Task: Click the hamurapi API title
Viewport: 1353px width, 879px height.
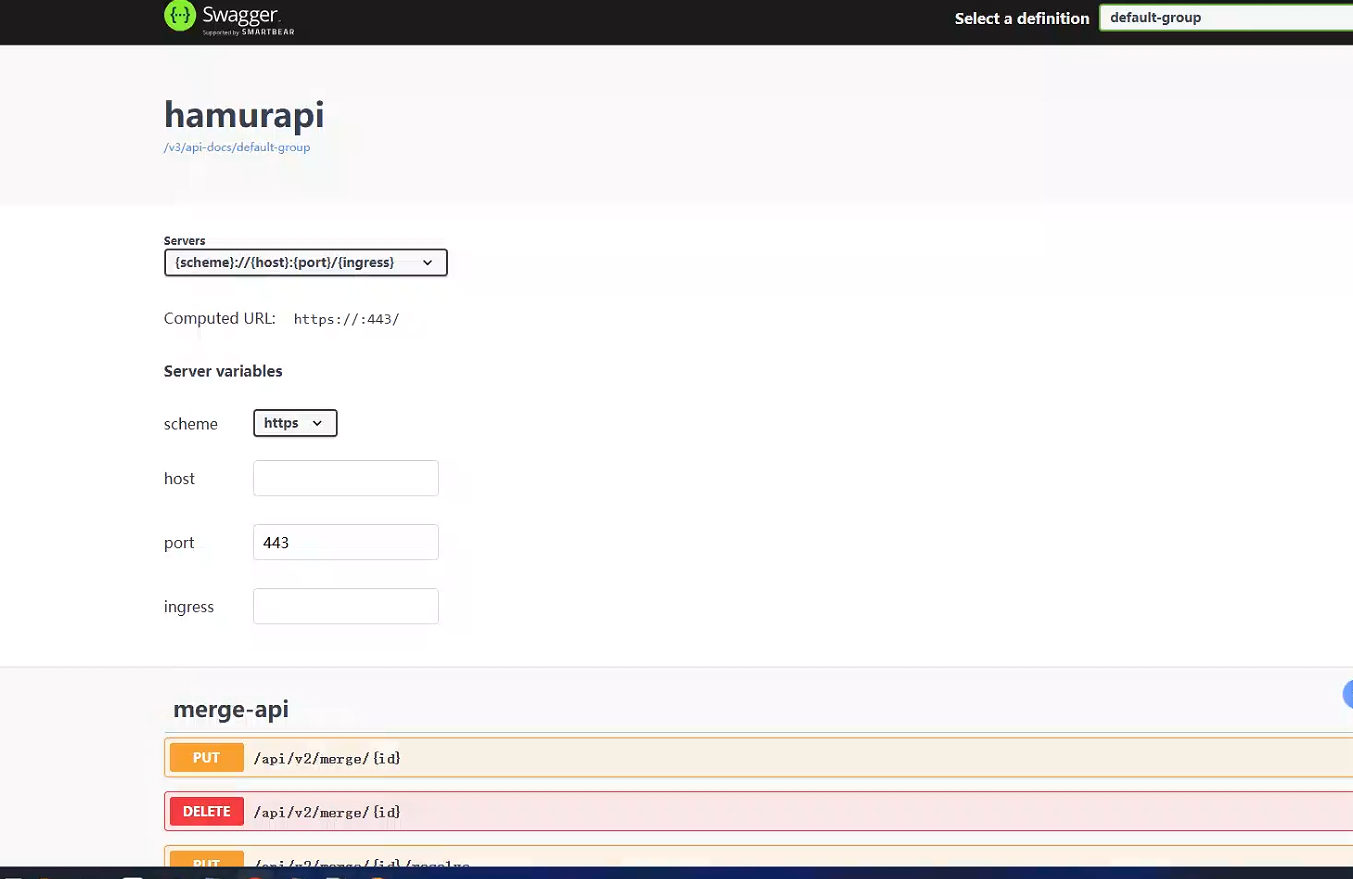Action: (x=244, y=114)
